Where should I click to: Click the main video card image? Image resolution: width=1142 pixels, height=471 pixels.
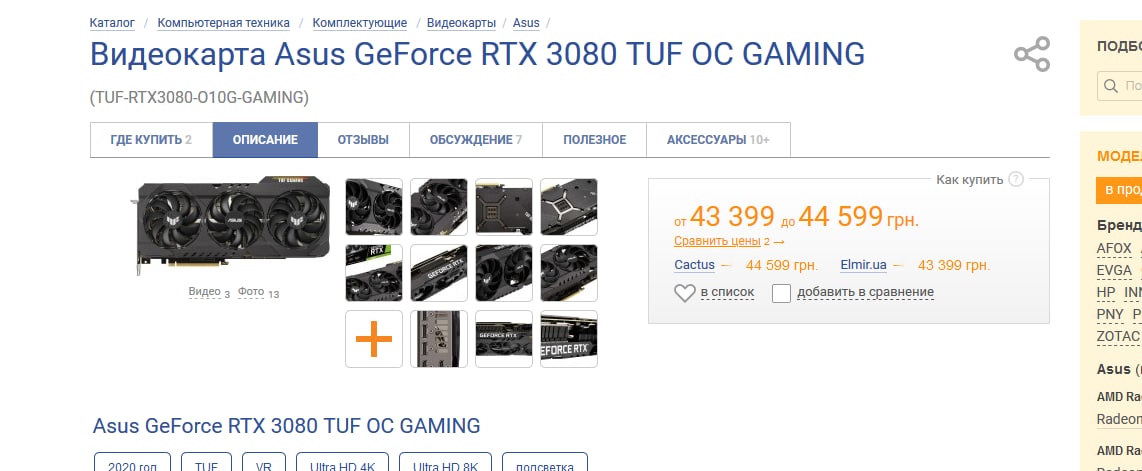click(x=232, y=226)
